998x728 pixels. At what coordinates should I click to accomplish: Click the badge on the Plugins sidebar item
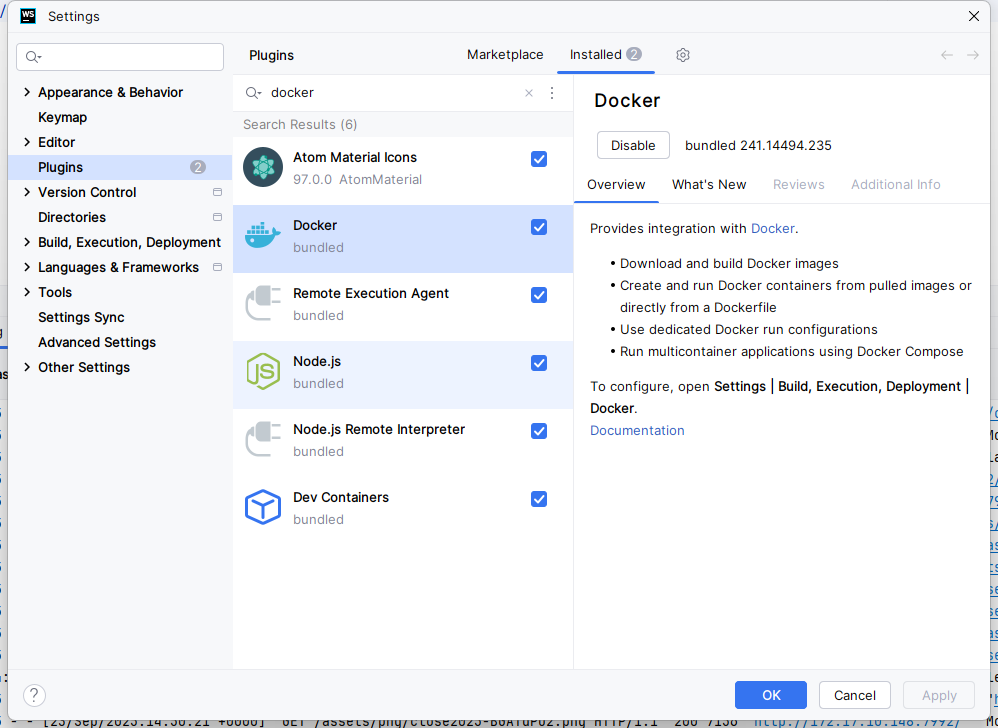(198, 167)
